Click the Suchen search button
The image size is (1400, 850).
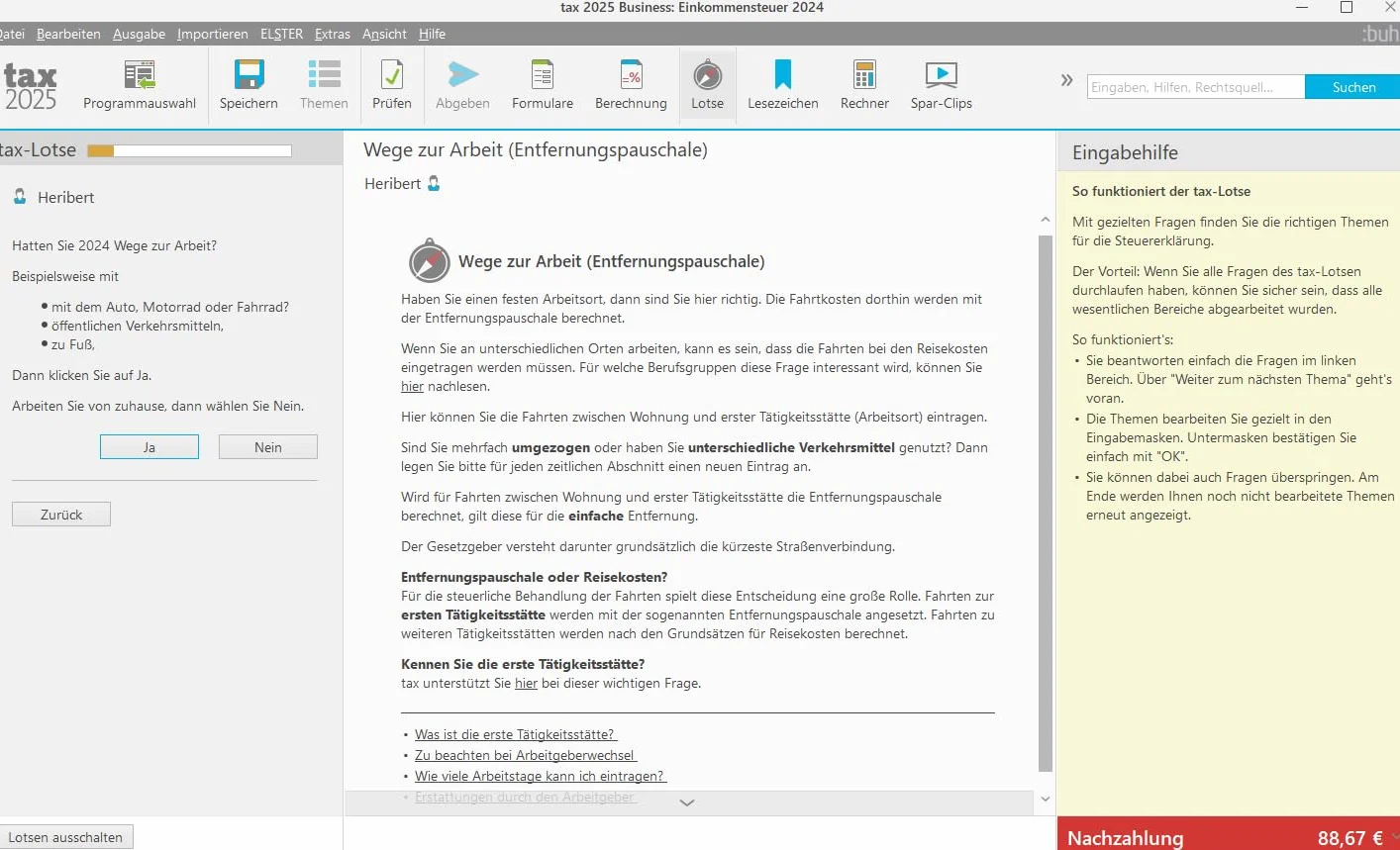[1353, 87]
